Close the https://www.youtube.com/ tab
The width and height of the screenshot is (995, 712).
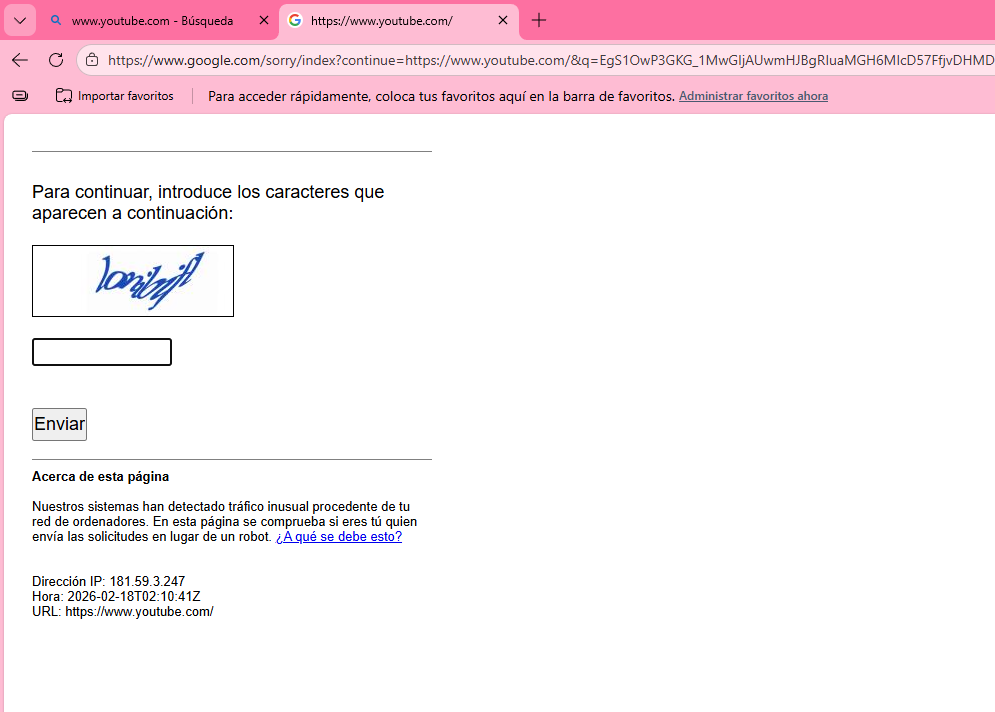tap(503, 20)
